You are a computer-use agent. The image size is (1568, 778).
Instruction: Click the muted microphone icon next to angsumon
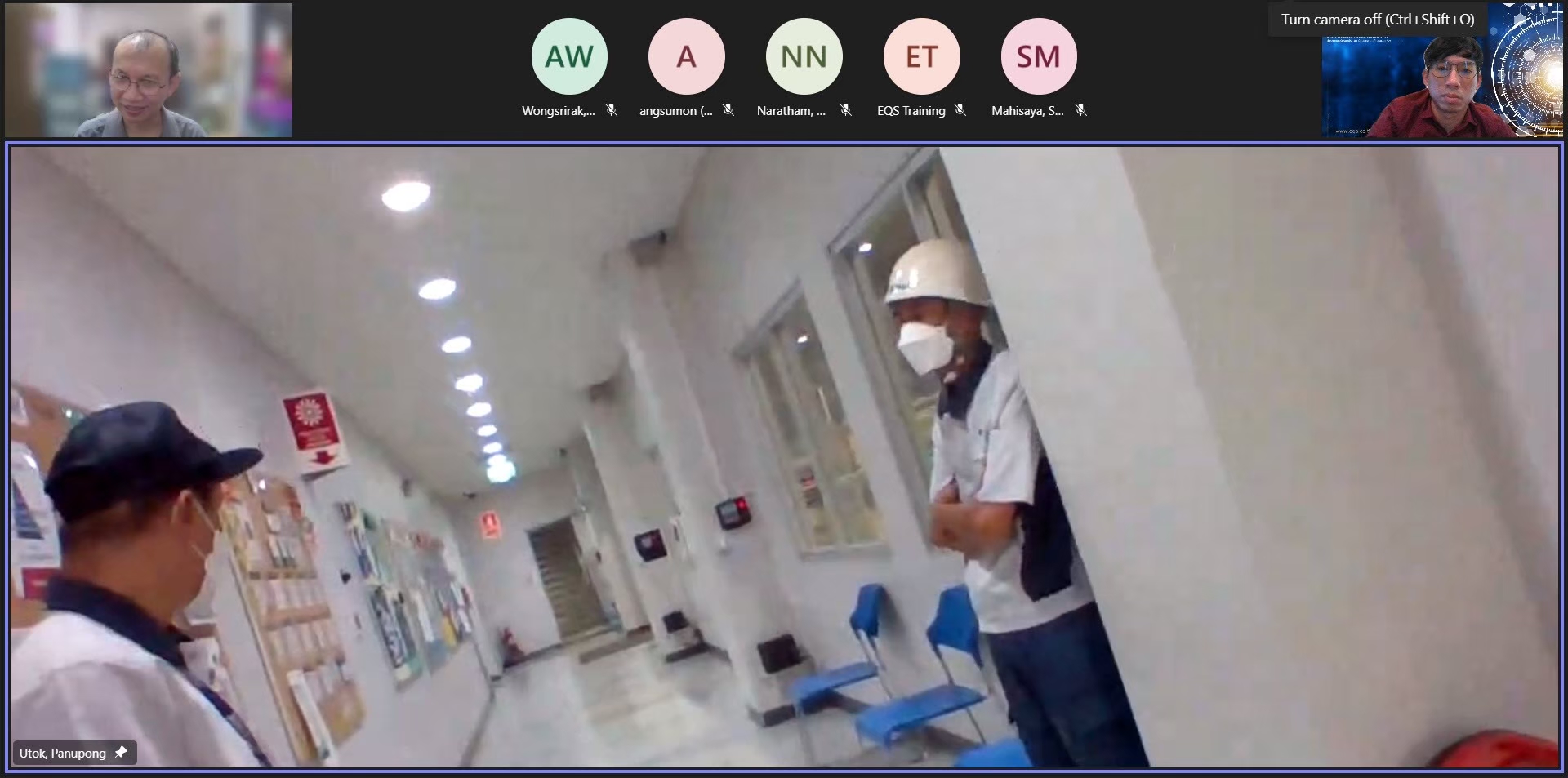click(x=728, y=110)
